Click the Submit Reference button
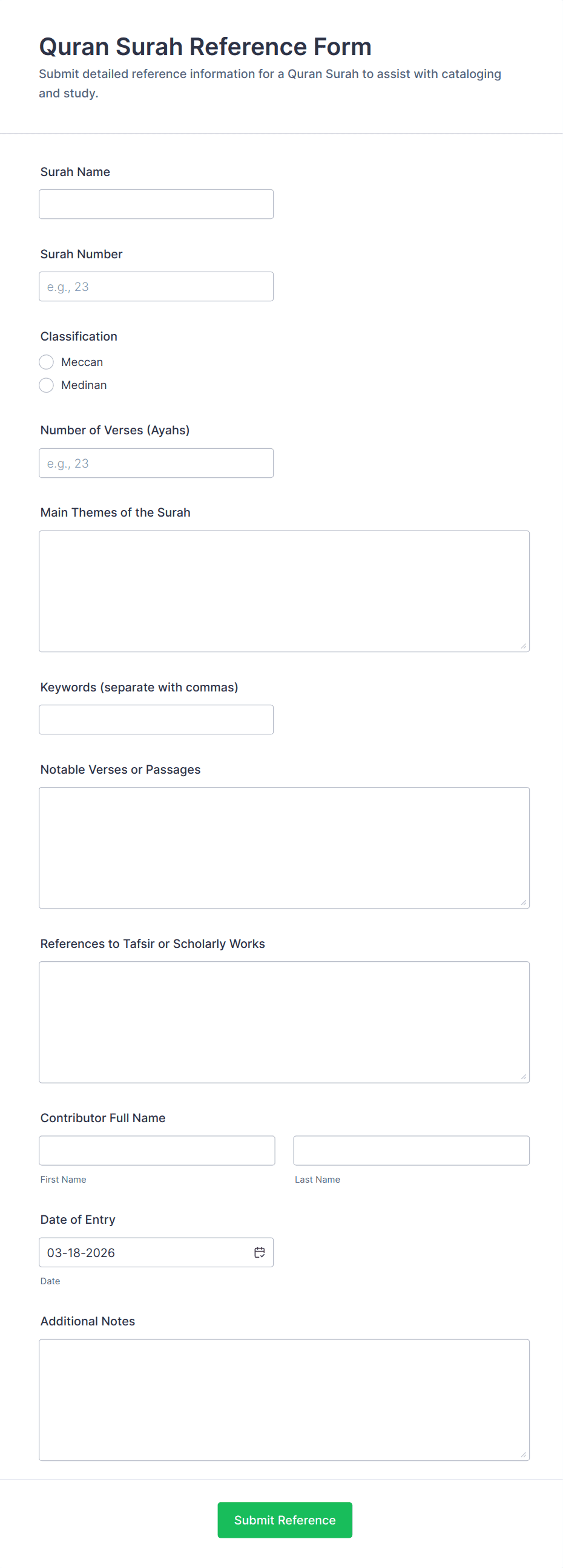 pyautogui.click(x=285, y=1520)
